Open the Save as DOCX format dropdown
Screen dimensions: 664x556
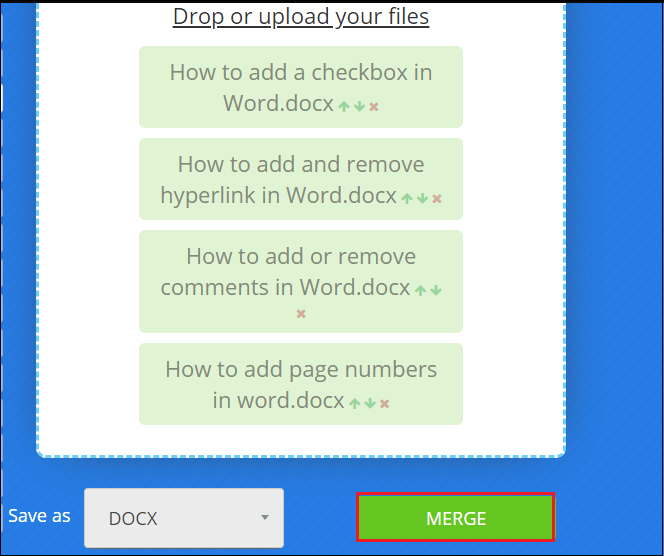coord(184,518)
